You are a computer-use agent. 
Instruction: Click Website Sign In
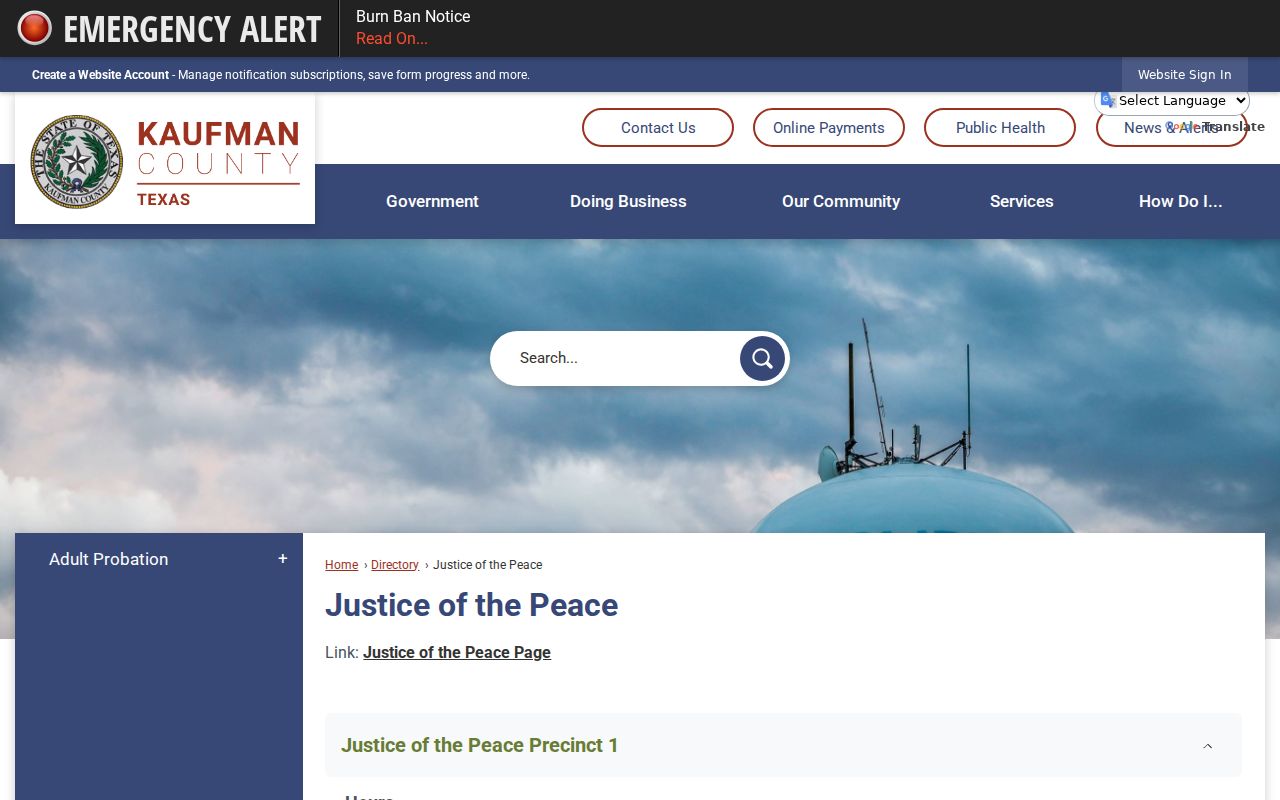(1184, 75)
